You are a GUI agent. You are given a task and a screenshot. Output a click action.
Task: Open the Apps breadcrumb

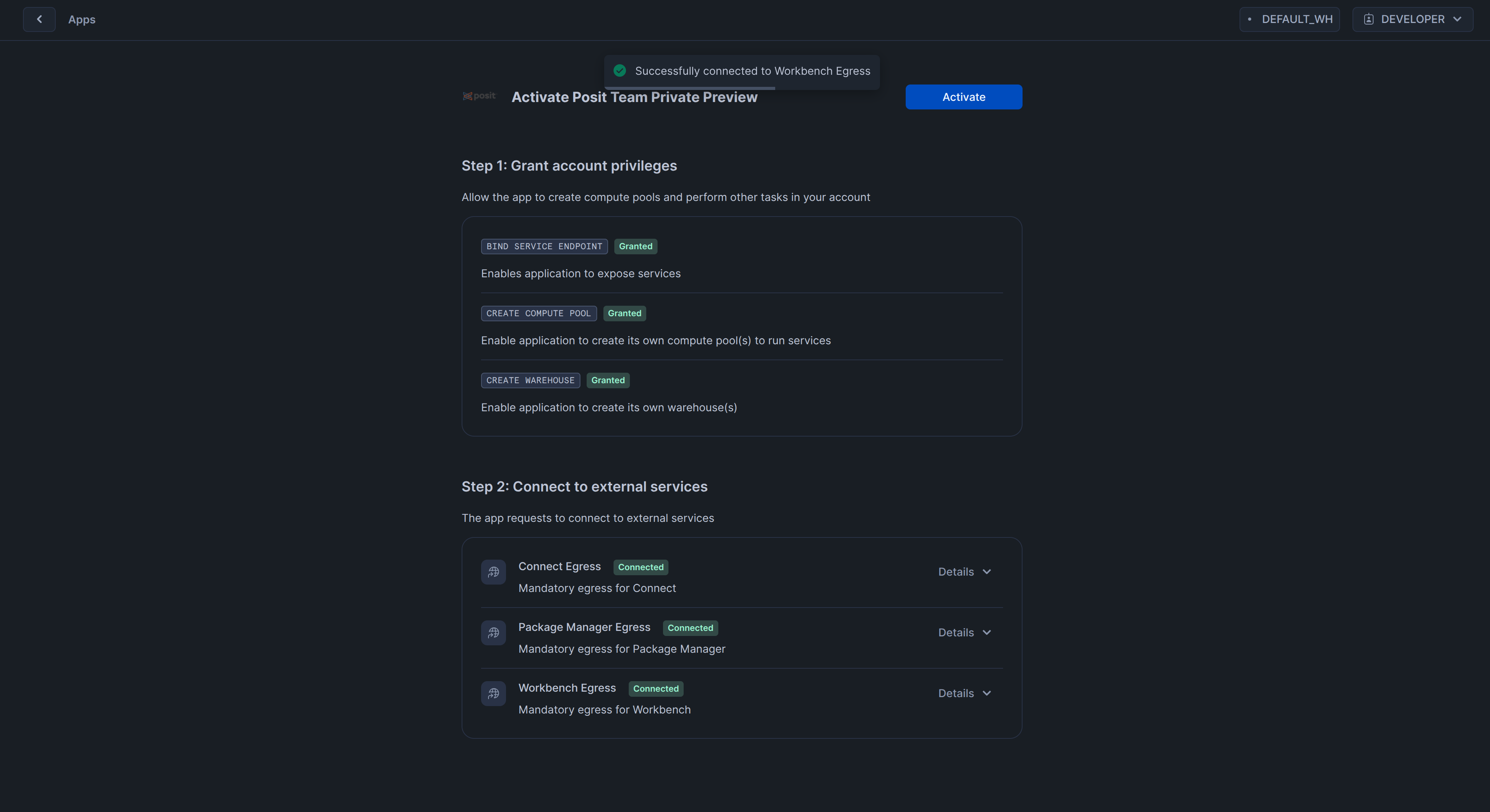click(81, 19)
